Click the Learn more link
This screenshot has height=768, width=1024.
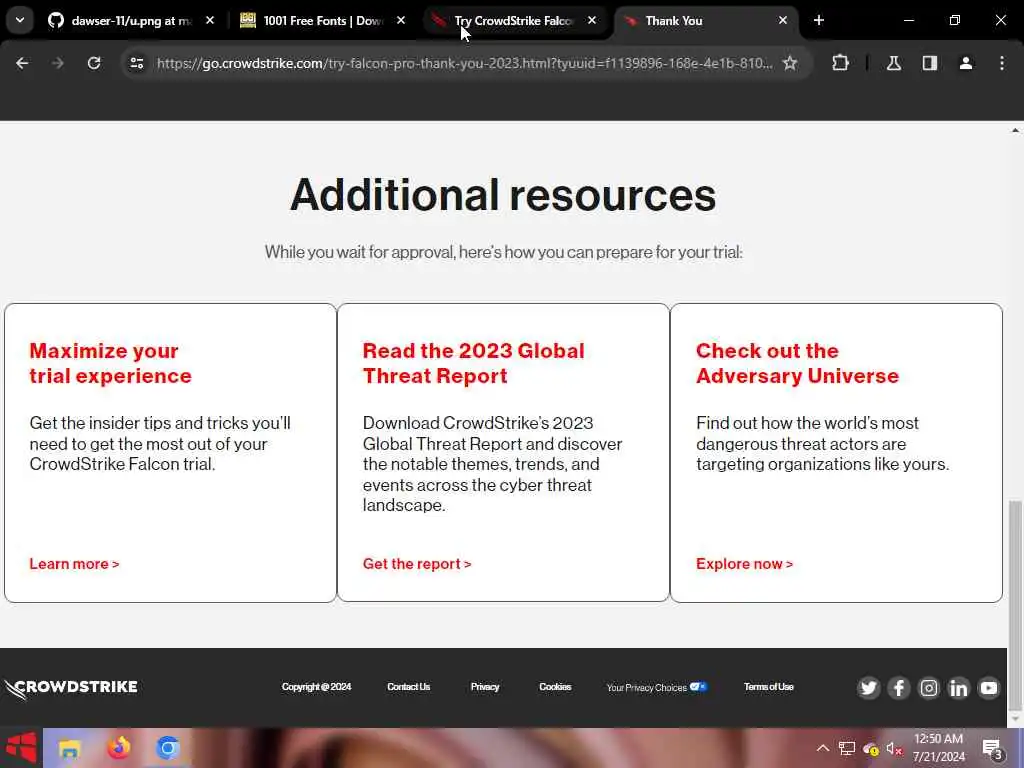click(x=74, y=564)
